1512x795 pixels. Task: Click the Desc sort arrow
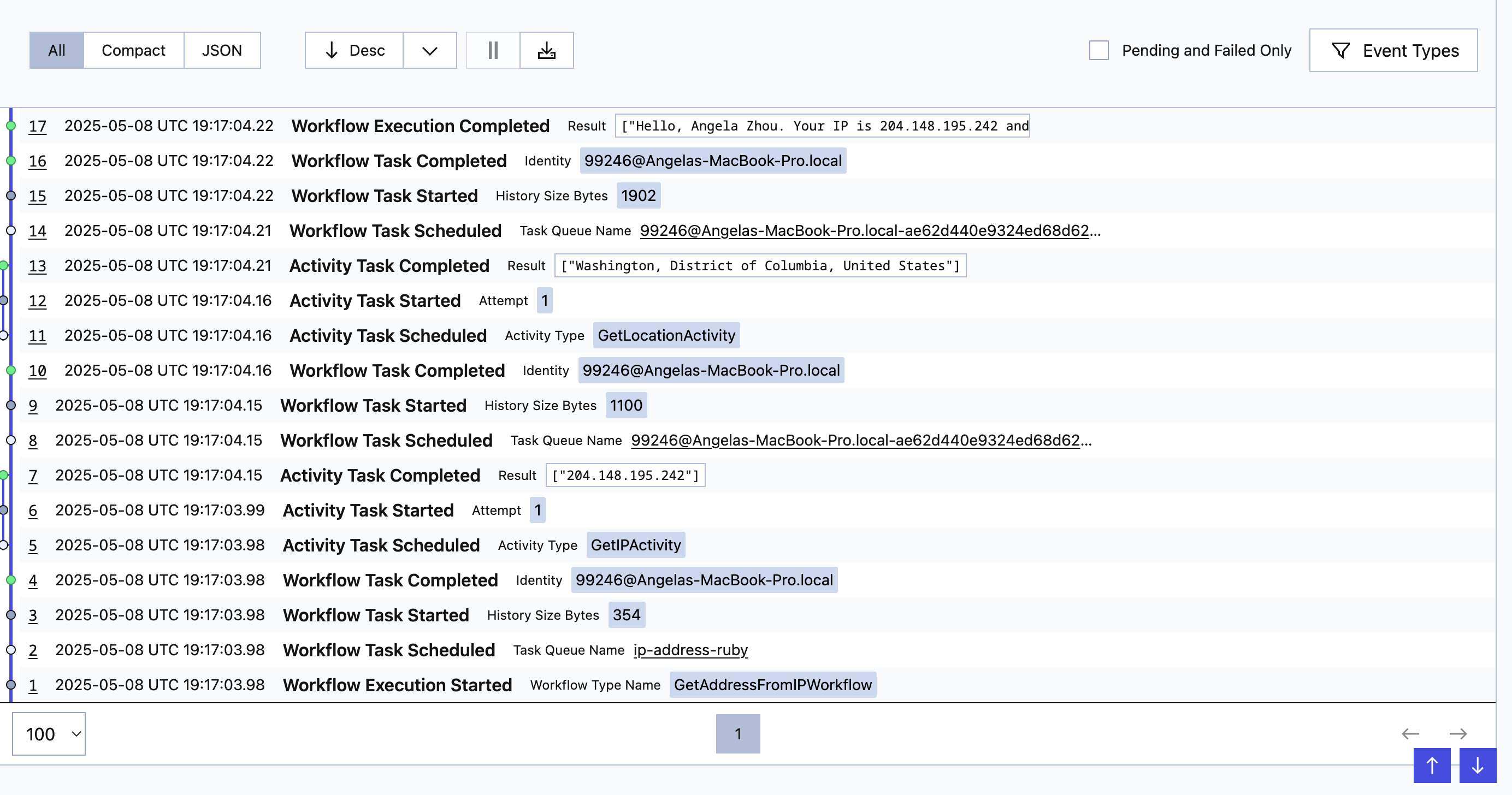(x=353, y=50)
